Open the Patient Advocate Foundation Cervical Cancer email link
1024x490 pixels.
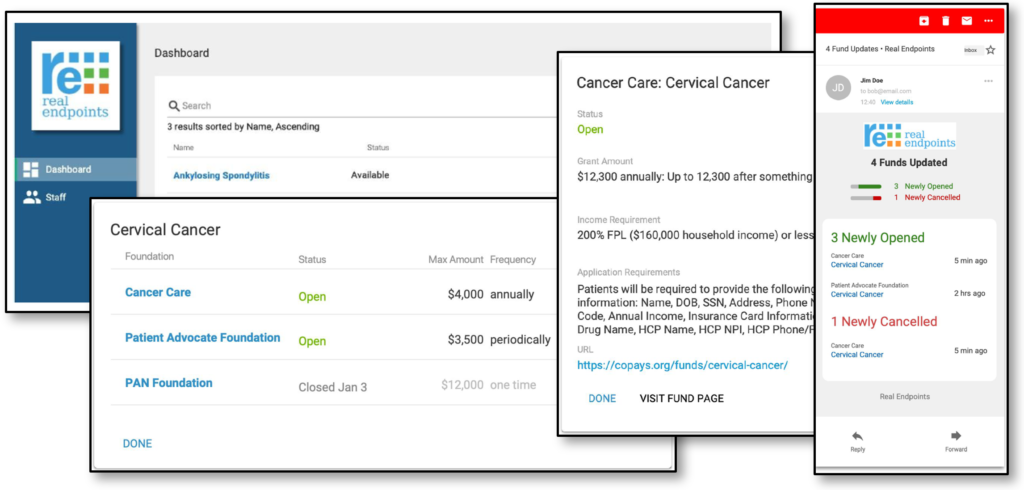click(857, 294)
